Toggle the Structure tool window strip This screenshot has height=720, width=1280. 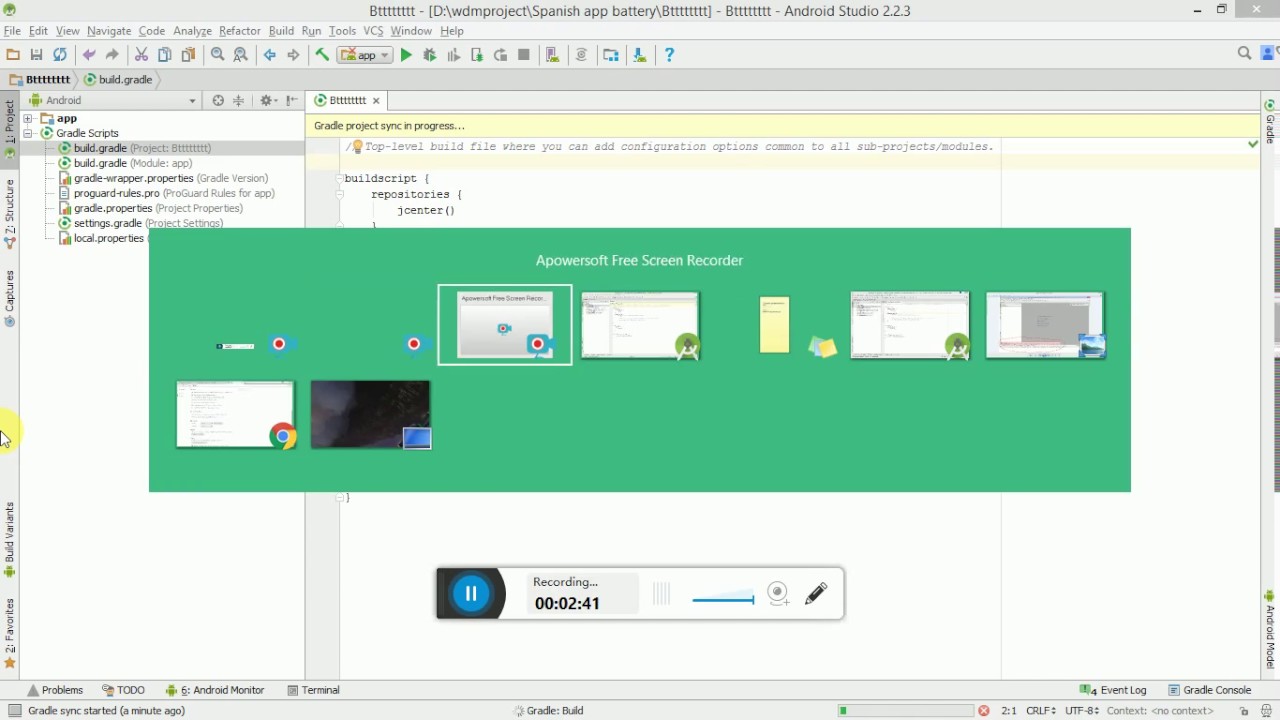pyautogui.click(x=10, y=213)
